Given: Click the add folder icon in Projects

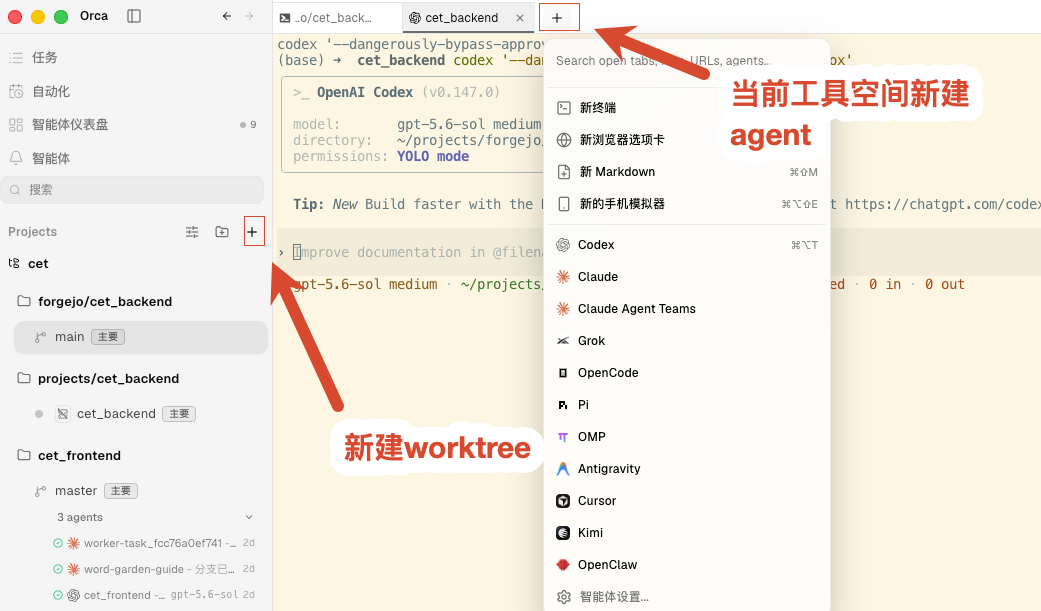Looking at the screenshot, I should (x=222, y=232).
